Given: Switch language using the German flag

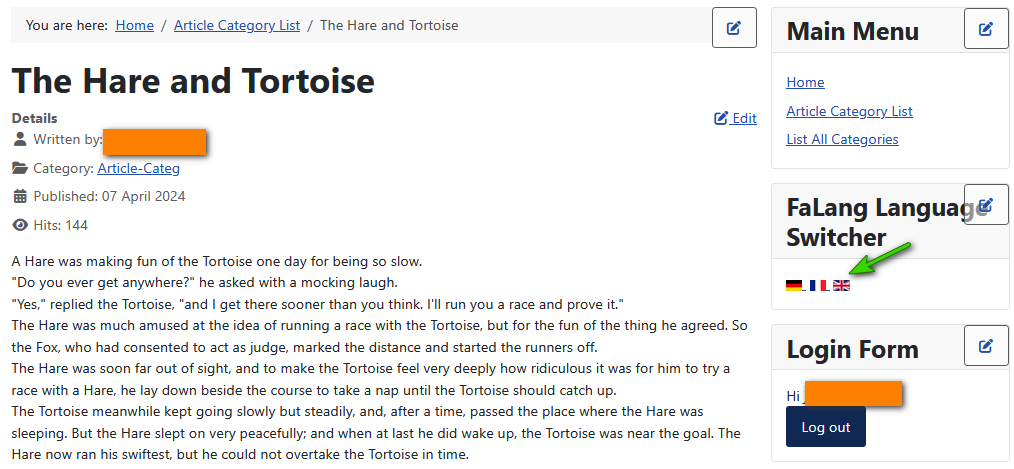Looking at the screenshot, I should (794, 285).
